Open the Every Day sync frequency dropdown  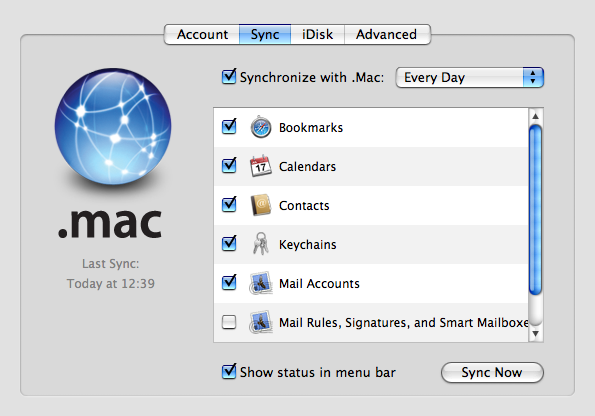pos(470,77)
